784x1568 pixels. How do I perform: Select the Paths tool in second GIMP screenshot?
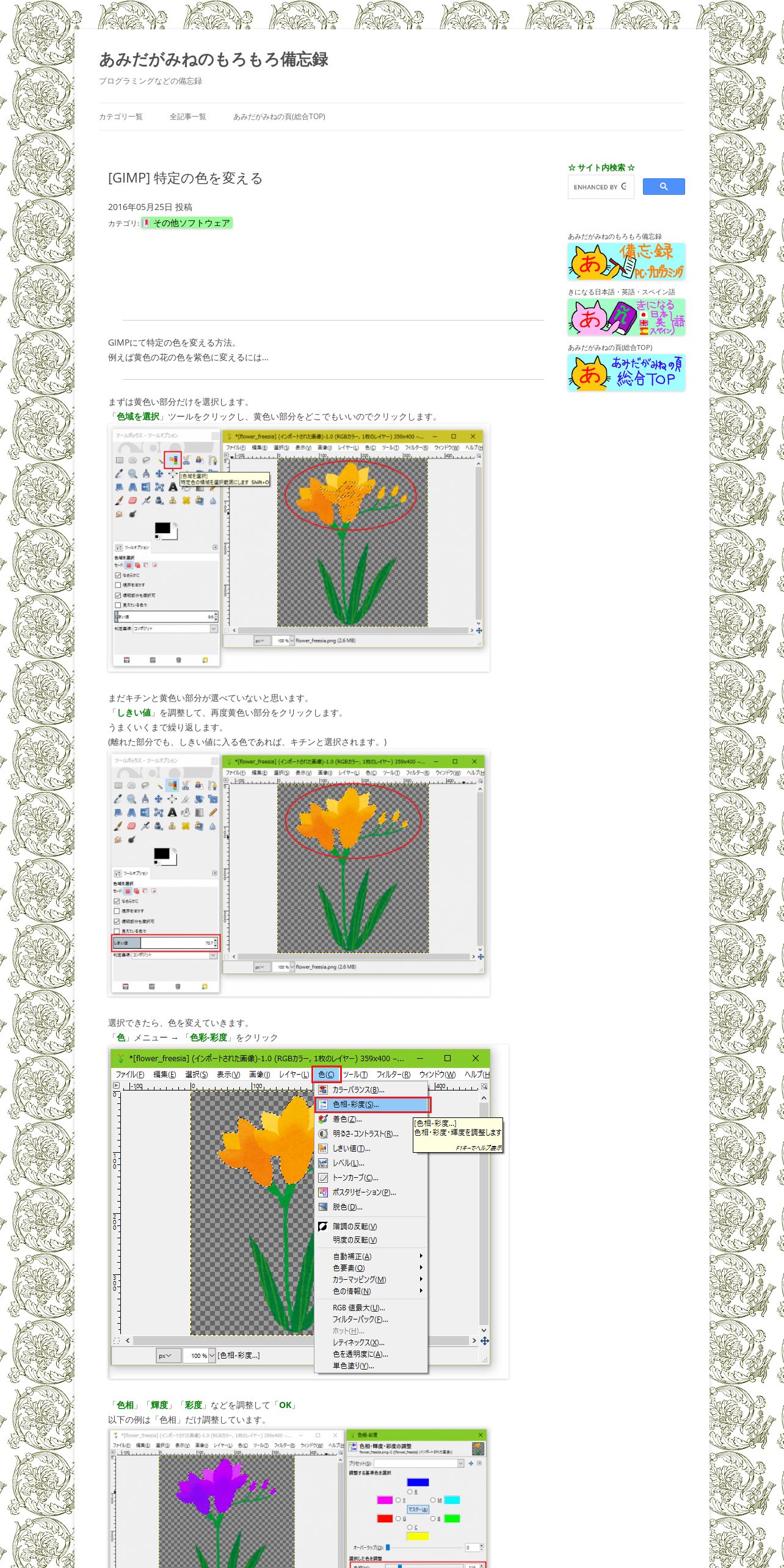pos(212,785)
